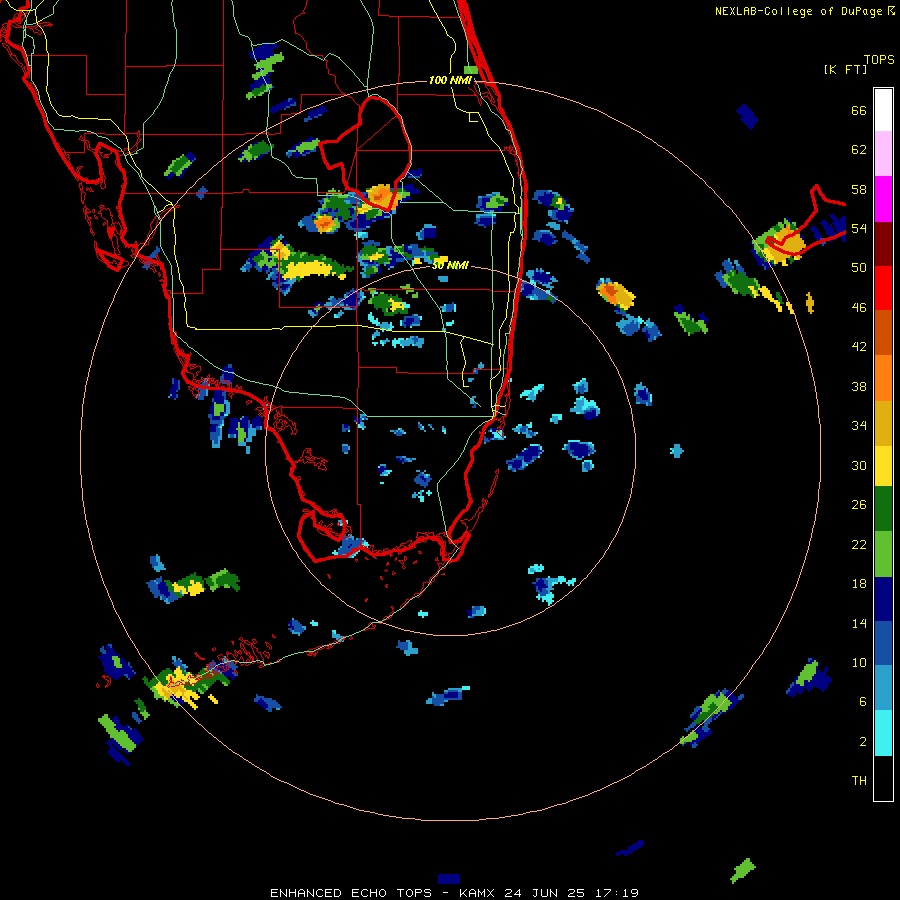
Task: Click the legend value "50"
Action: click(859, 268)
